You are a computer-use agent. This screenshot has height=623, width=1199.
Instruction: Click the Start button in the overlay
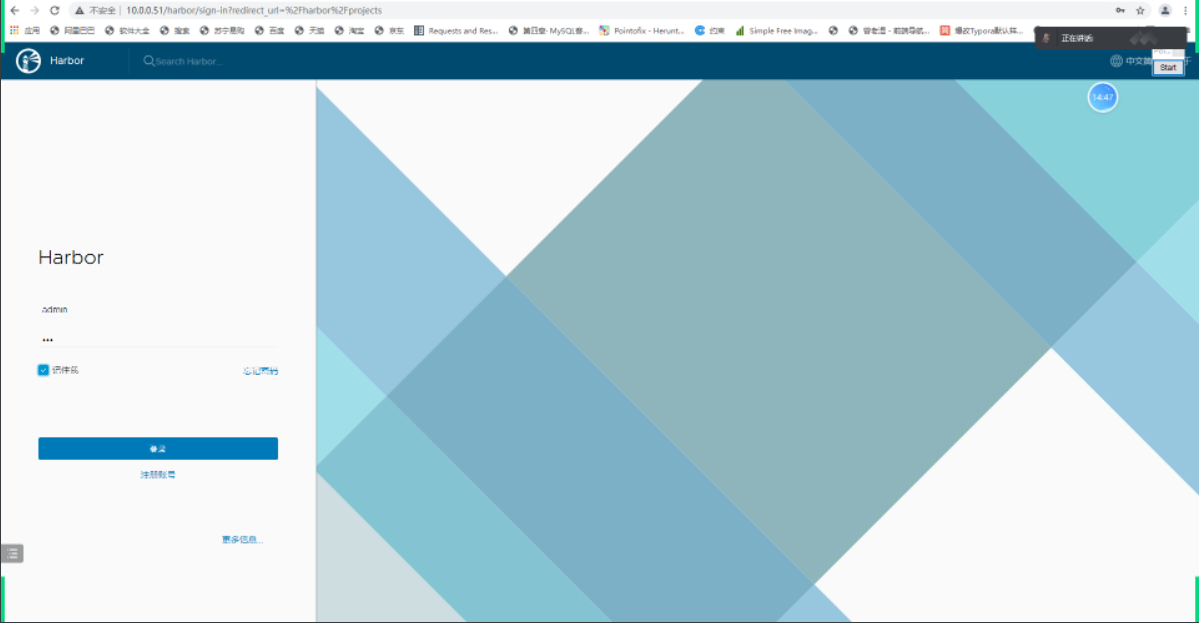pyautogui.click(x=1168, y=67)
